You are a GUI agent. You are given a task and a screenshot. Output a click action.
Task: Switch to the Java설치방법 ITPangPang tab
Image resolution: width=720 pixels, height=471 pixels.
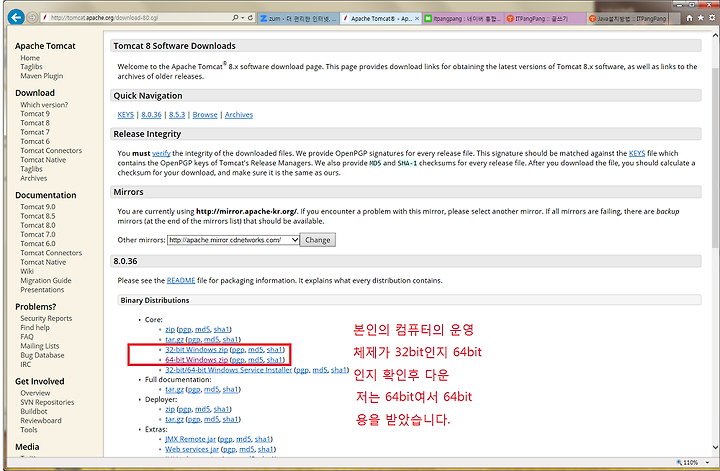coord(627,18)
